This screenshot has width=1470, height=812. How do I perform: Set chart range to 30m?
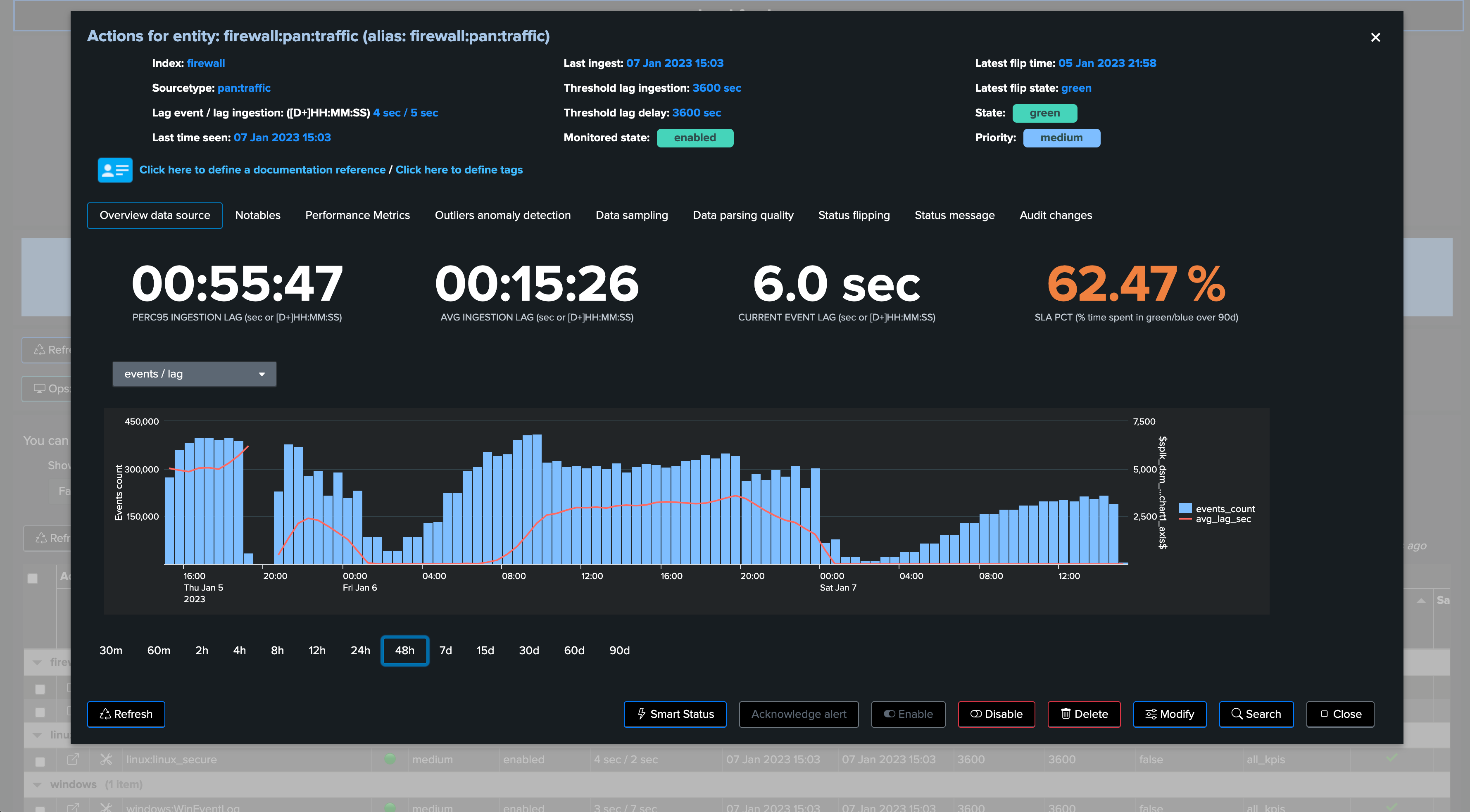pyautogui.click(x=111, y=651)
